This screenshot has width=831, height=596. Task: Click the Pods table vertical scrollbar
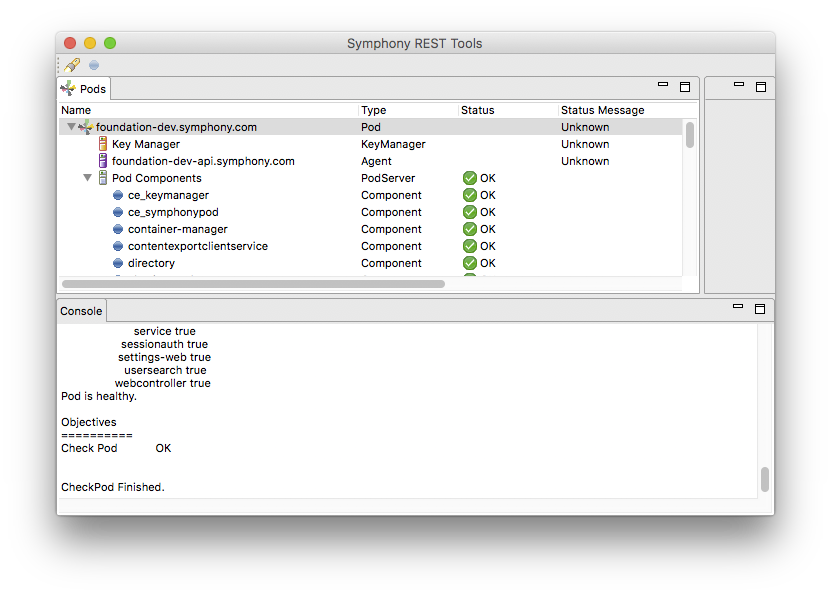click(x=689, y=135)
